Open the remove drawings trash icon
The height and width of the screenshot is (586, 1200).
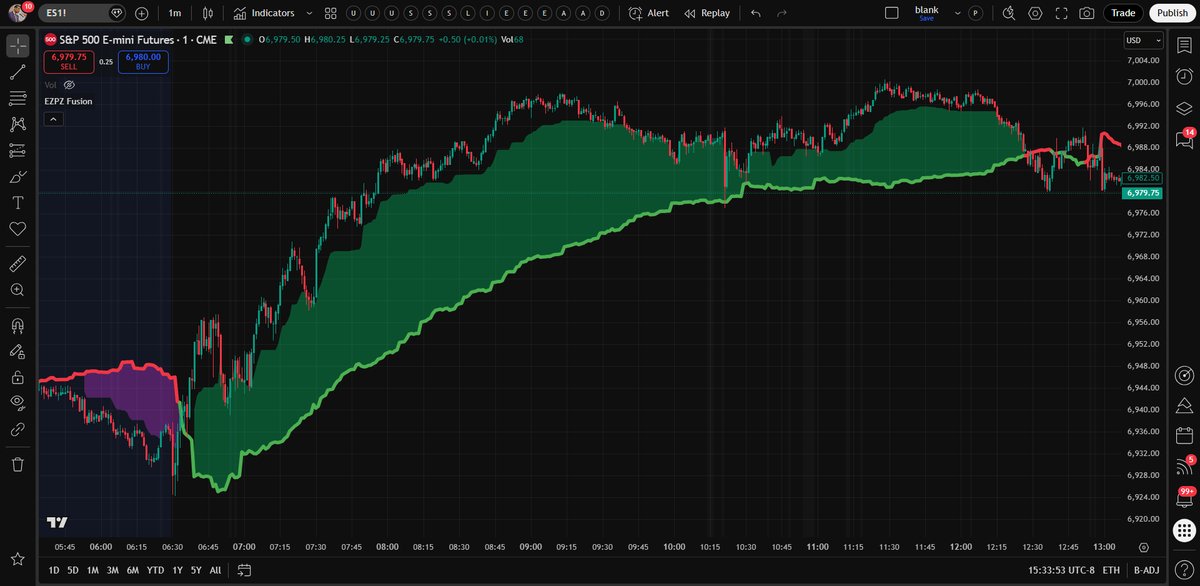[x=16, y=464]
